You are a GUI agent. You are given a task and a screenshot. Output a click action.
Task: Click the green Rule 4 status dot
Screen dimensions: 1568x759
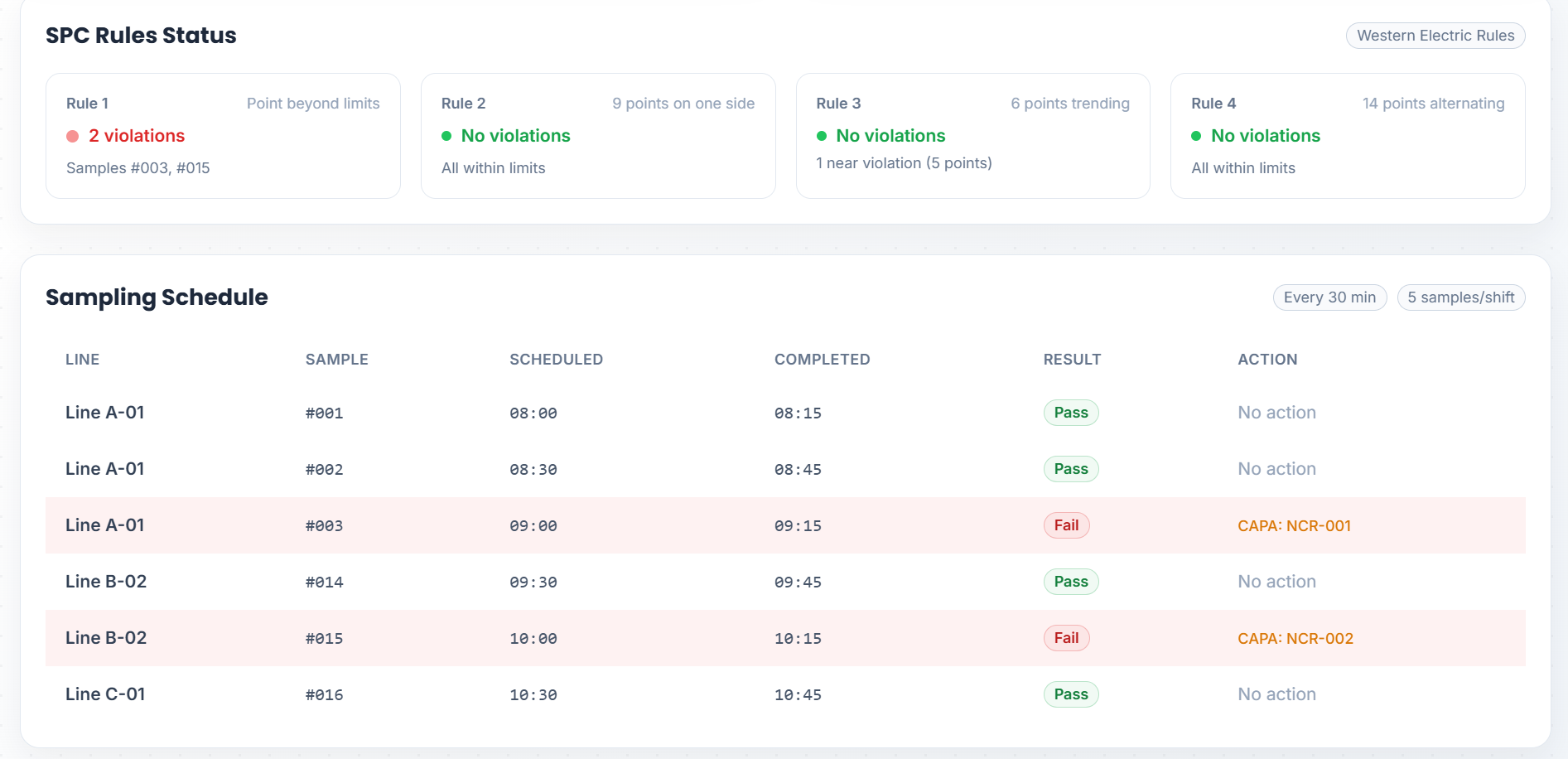(1196, 136)
